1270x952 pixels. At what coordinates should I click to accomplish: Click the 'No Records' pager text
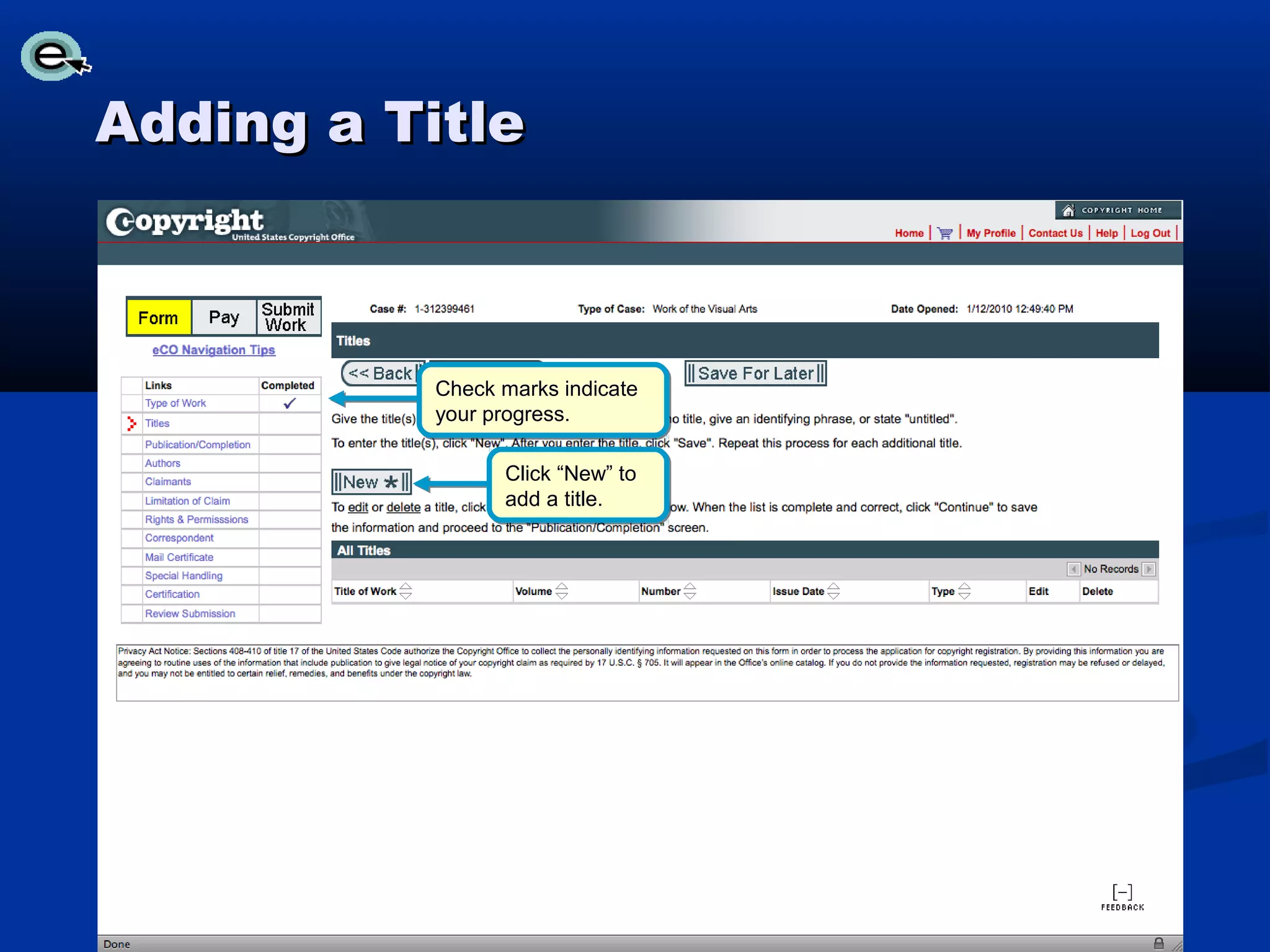[x=1111, y=569]
